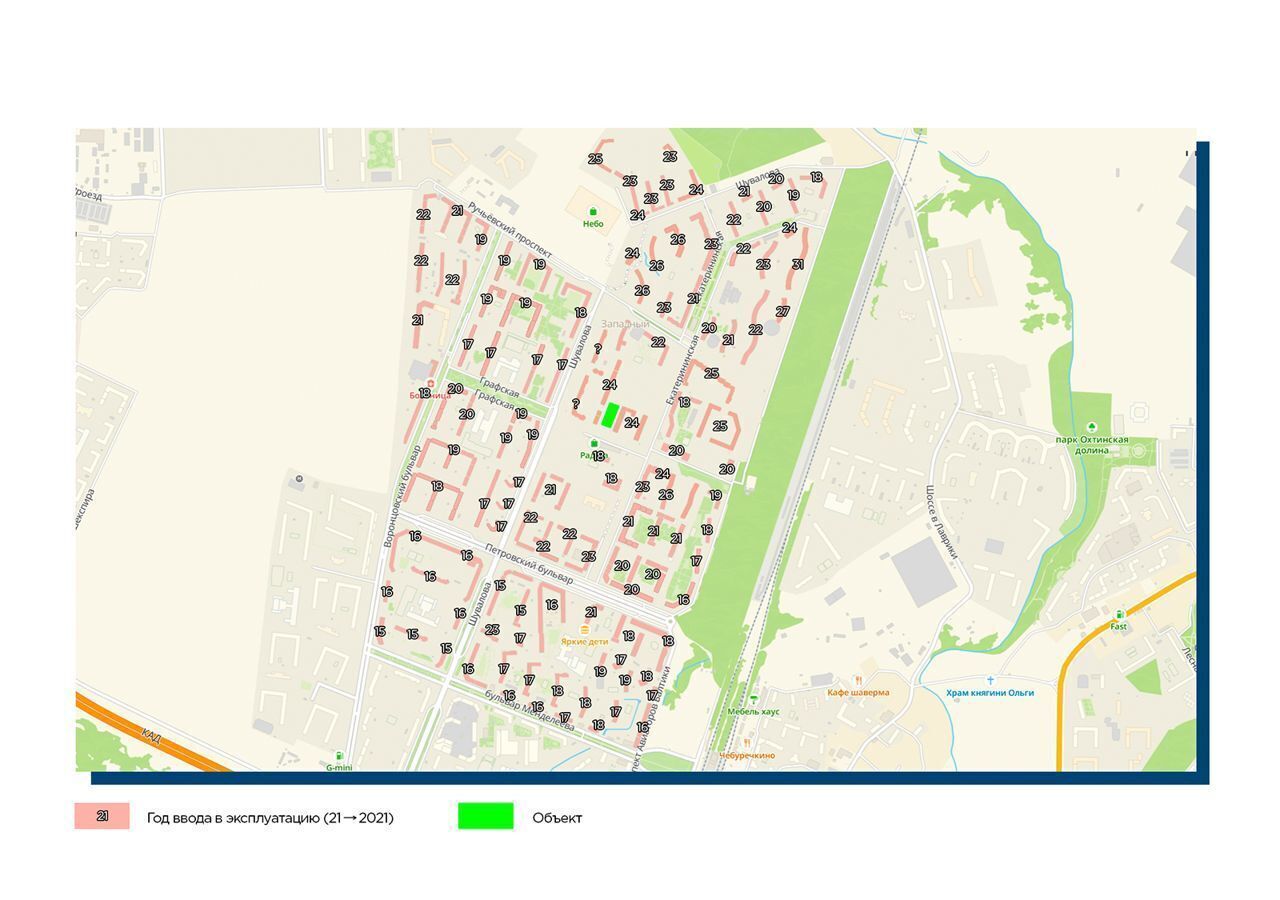Click the Небо shopping bag icon

(x=593, y=211)
